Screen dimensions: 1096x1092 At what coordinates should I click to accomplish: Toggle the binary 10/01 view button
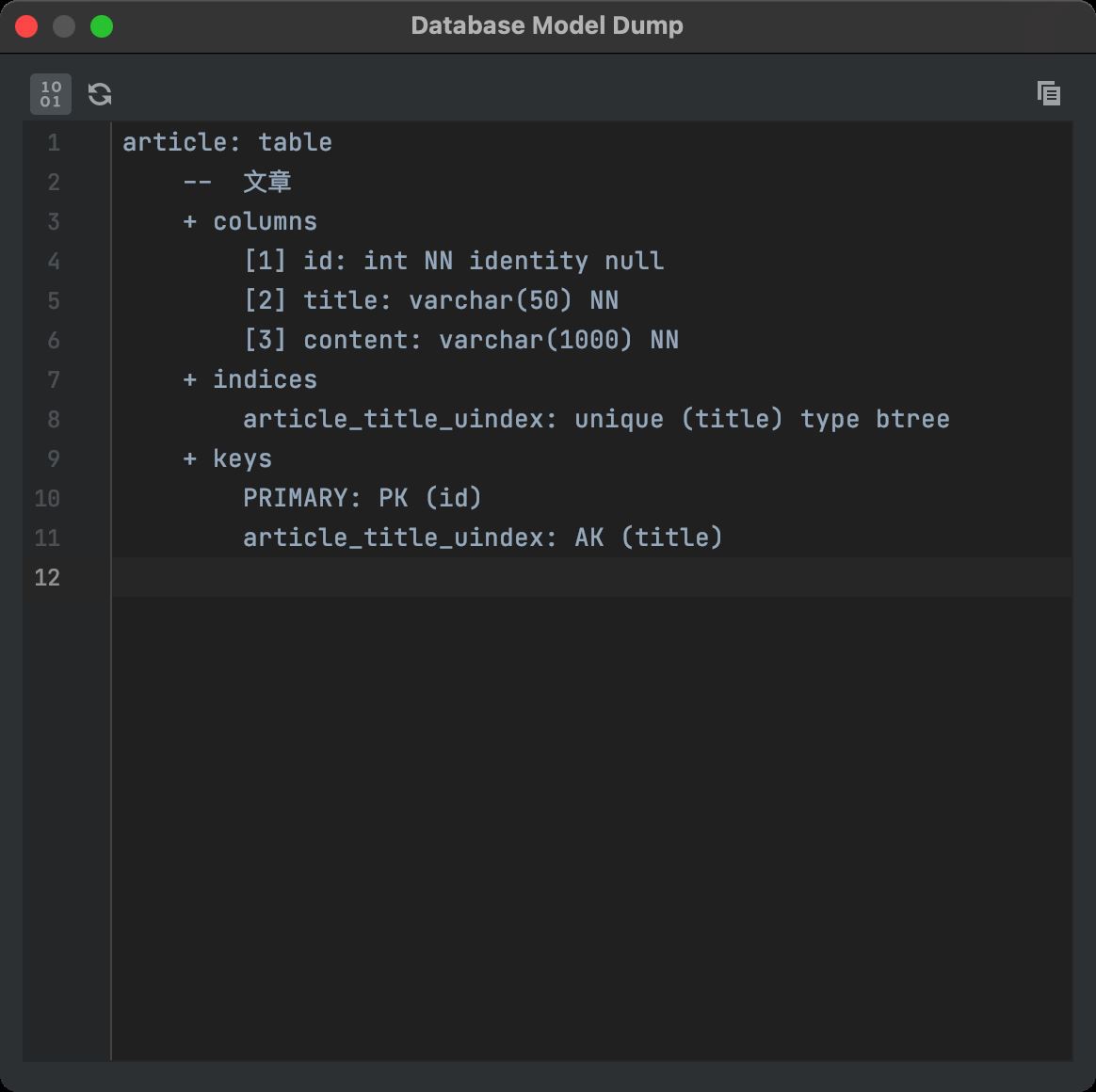[x=51, y=94]
